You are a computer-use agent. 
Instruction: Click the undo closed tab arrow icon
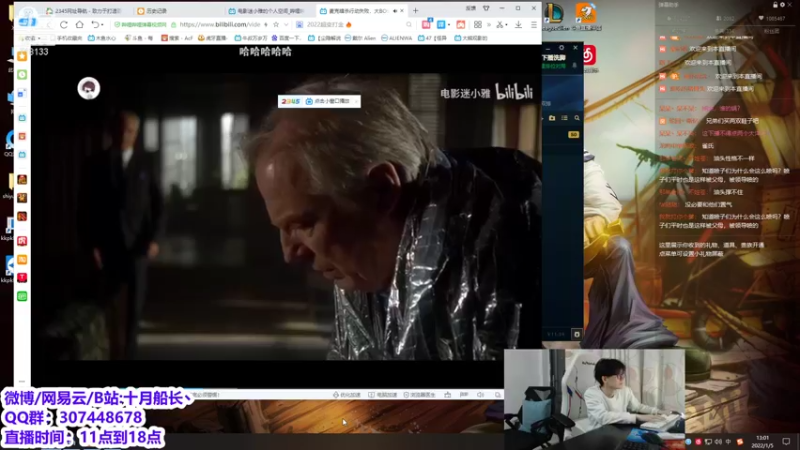point(95,24)
